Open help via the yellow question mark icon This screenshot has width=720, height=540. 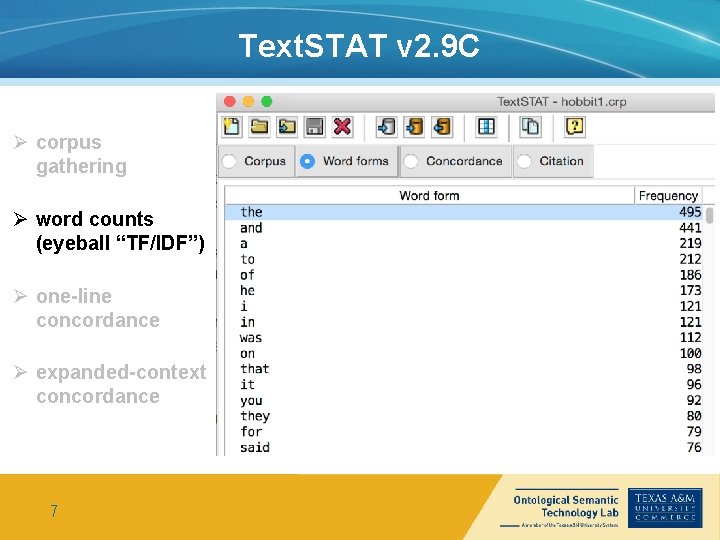pos(574,126)
